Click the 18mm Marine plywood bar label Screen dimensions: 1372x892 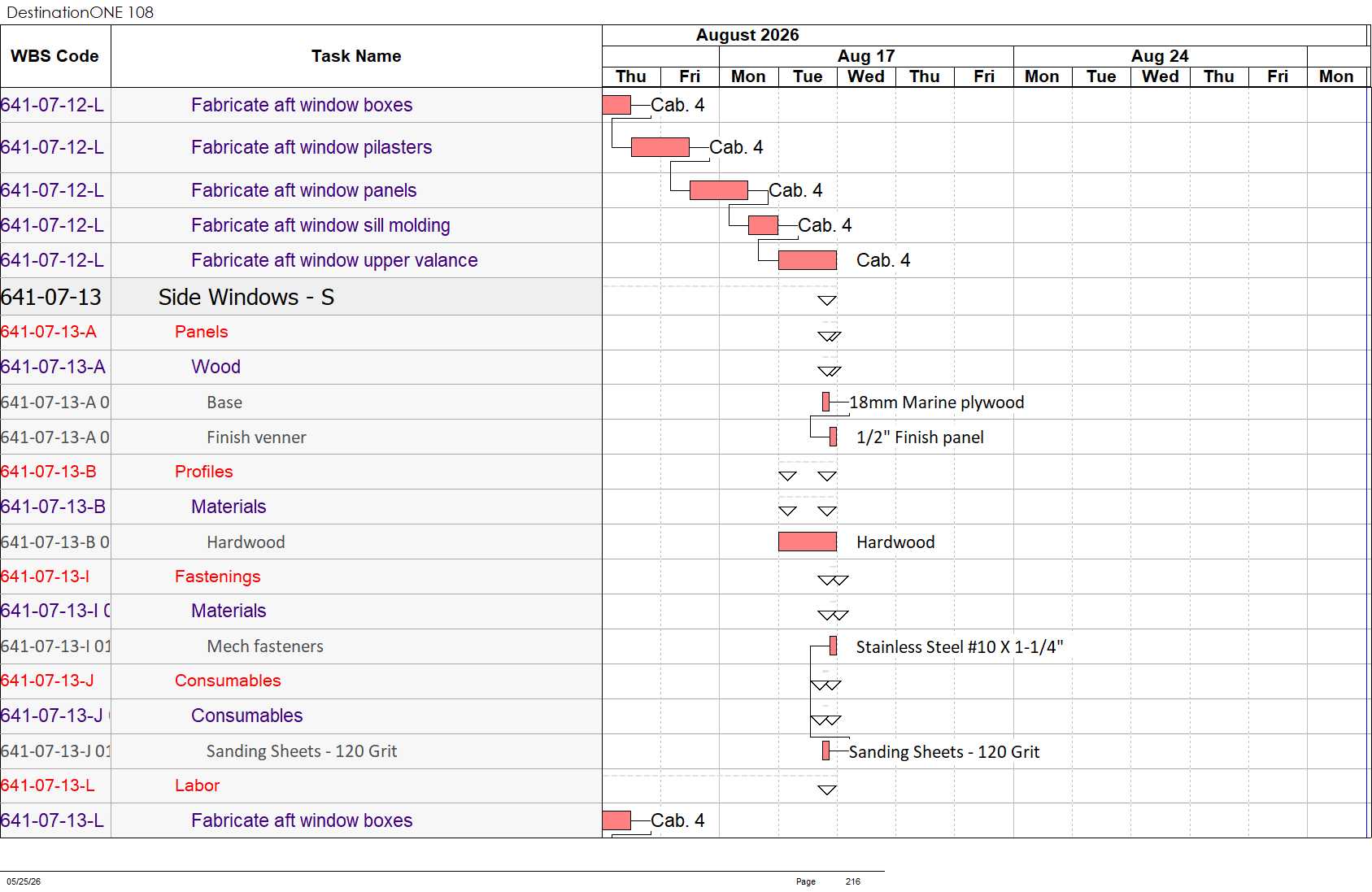937,402
